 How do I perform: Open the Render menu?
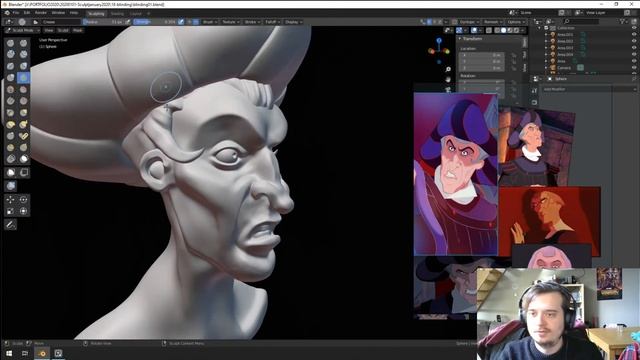[41, 13]
